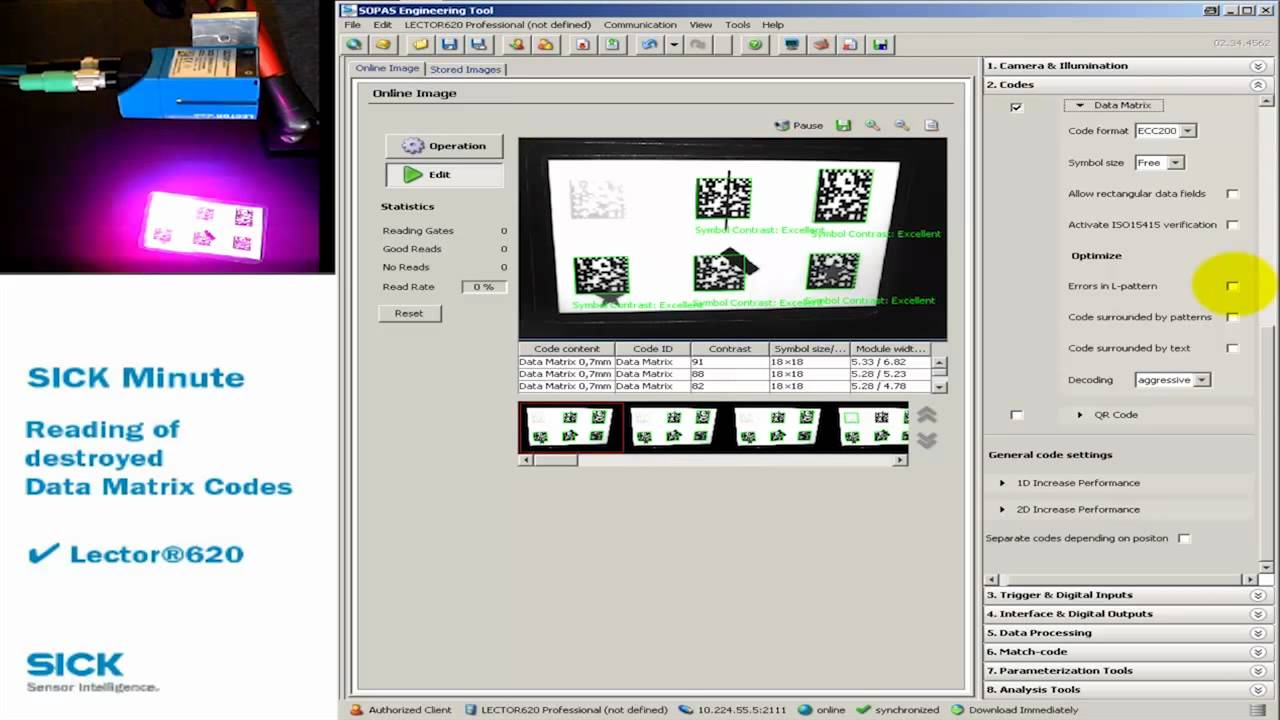
Task: Click the single user login icon
Action: [516, 44]
